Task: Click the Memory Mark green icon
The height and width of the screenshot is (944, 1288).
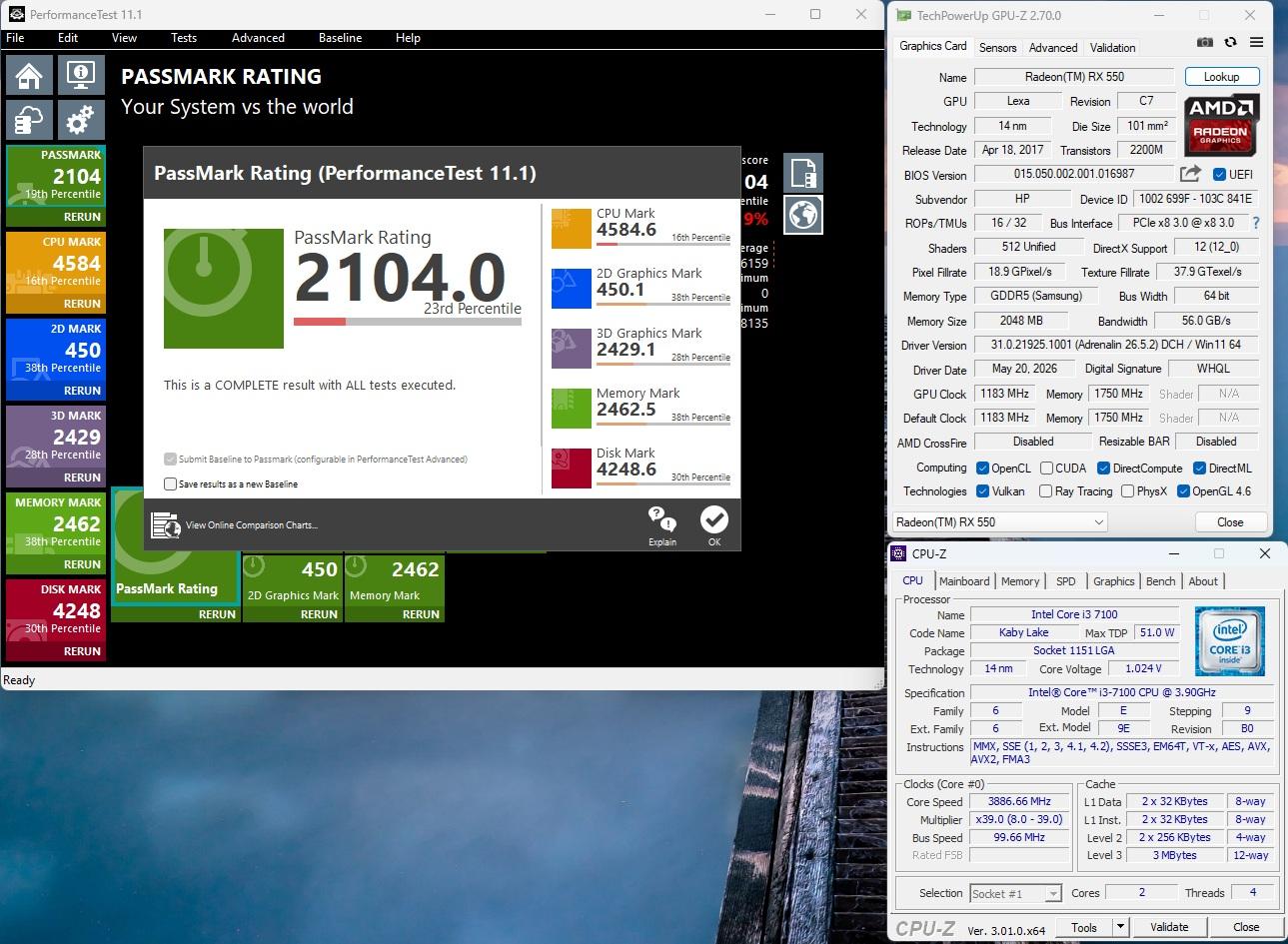Action: pyautogui.click(x=572, y=409)
